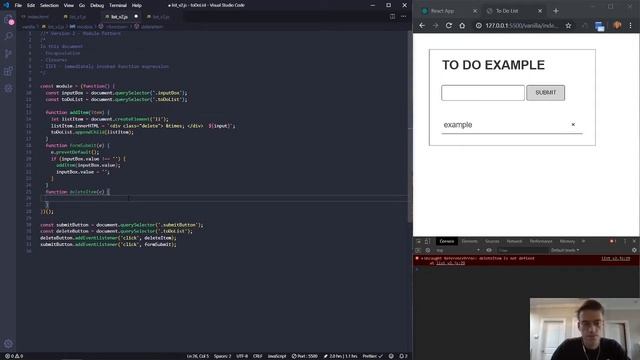Click the to-do text input box
This screenshot has height=360, width=640.
coord(483,93)
